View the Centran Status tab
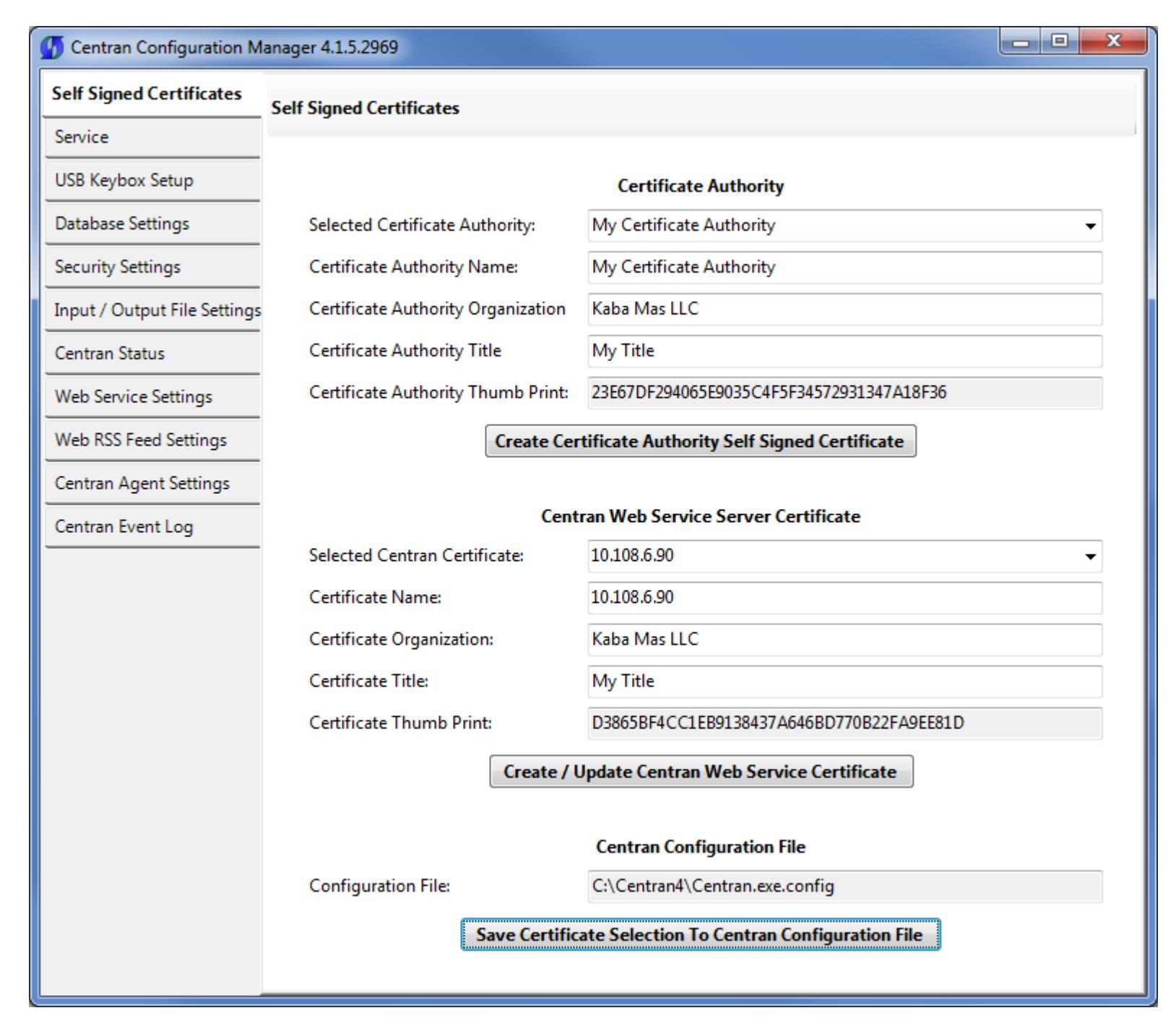1176x1026 pixels. click(152, 354)
